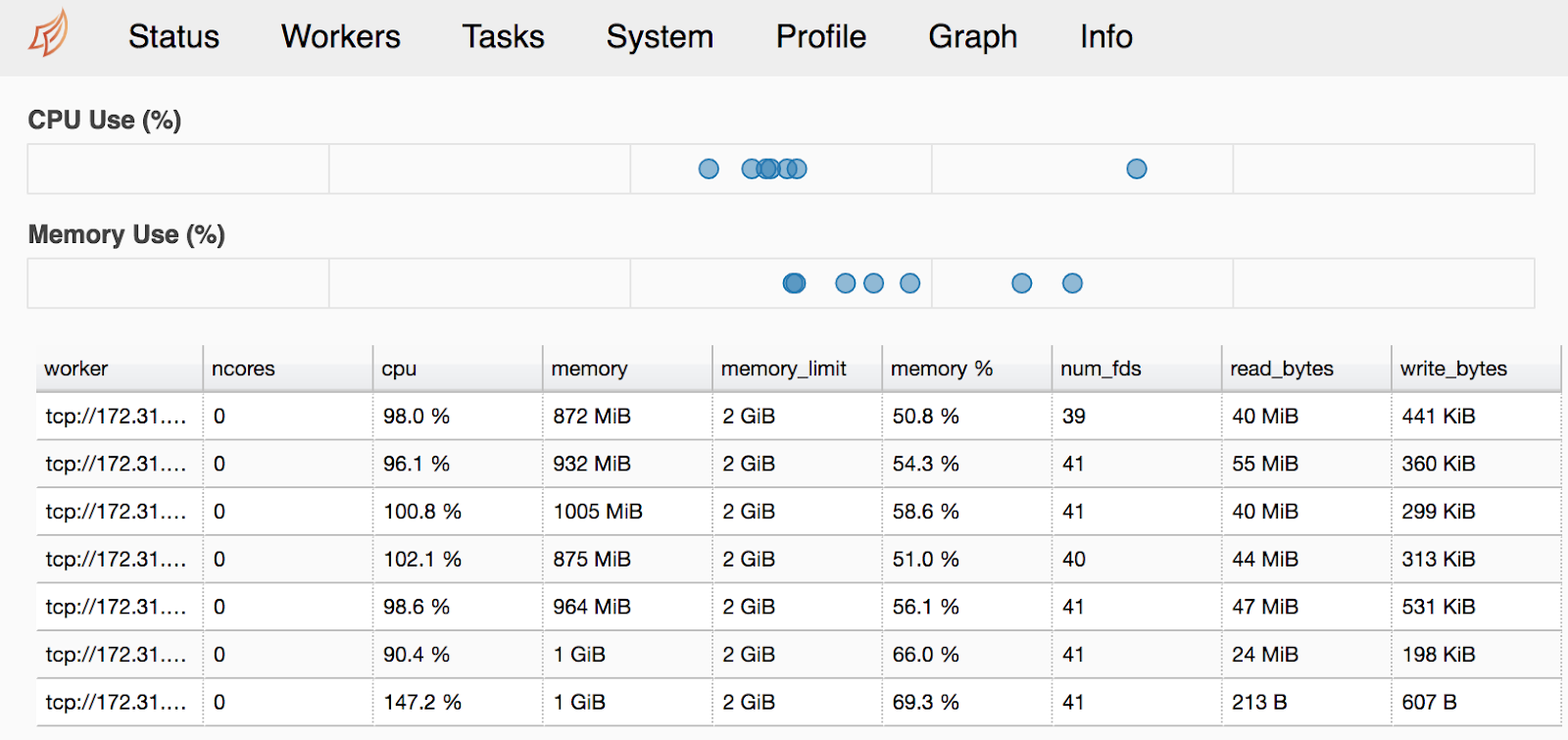
Task: Click the read_bytes column header
Action: click(1281, 369)
